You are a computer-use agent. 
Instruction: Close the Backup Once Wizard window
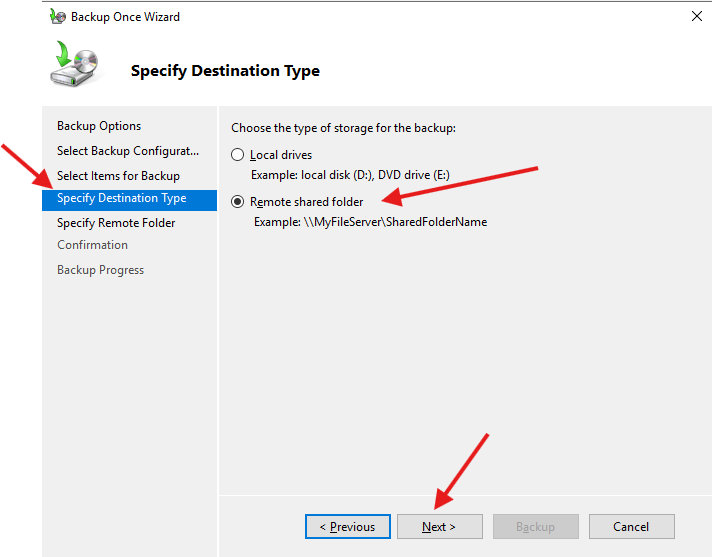[x=695, y=17]
